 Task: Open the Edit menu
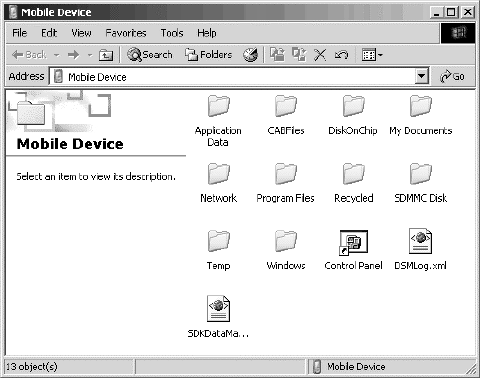(x=49, y=33)
